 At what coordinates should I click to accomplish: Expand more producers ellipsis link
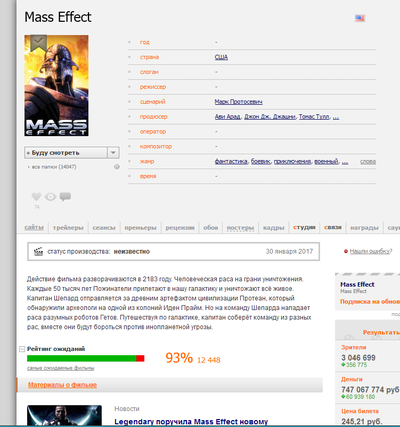[x=336, y=117]
